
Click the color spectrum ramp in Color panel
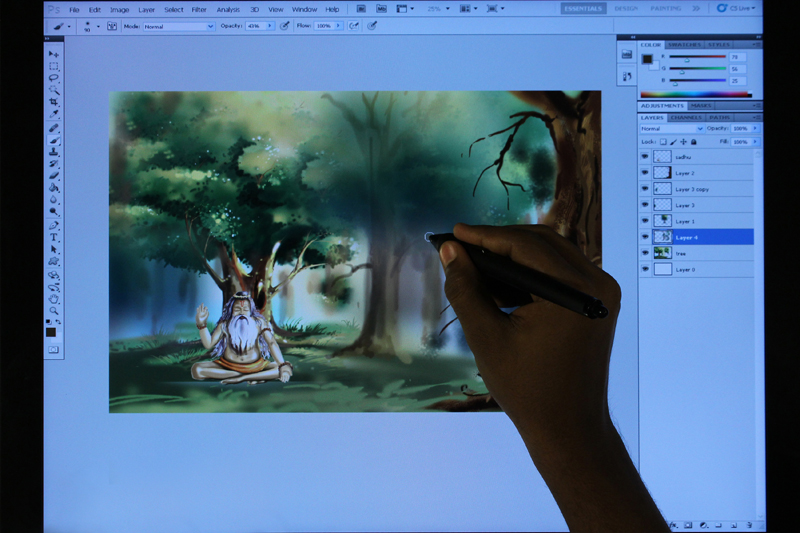[699, 94]
